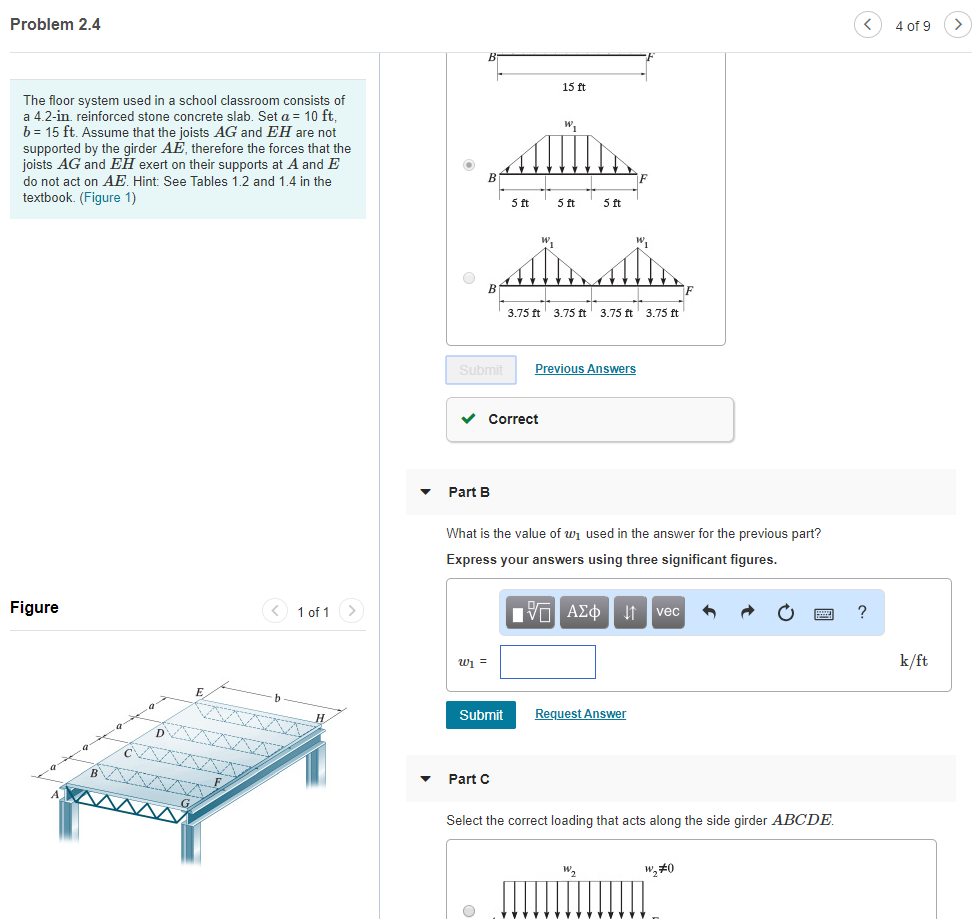Open the templates and square root tool
The image size is (978, 919).
pos(530,612)
